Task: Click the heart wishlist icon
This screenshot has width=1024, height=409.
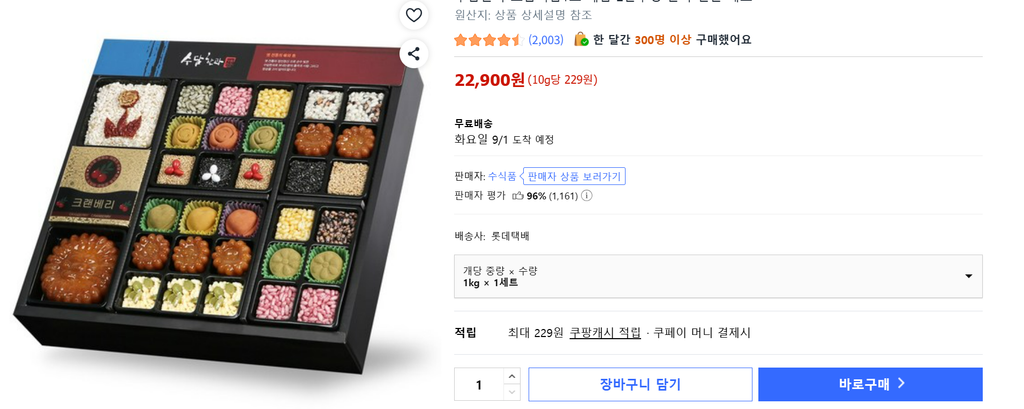Action: (413, 14)
